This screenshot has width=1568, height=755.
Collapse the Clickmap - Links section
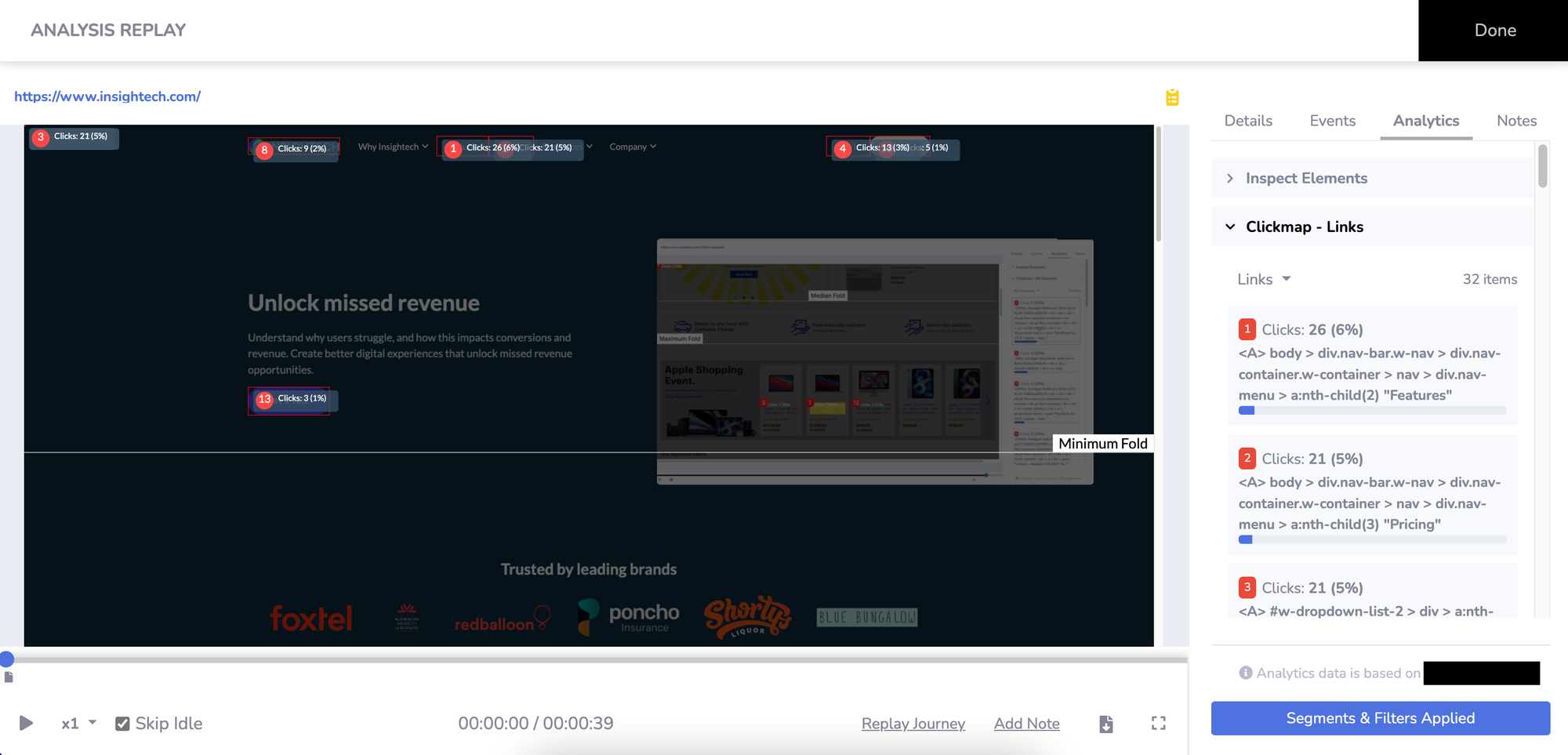tap(1304, 227)
